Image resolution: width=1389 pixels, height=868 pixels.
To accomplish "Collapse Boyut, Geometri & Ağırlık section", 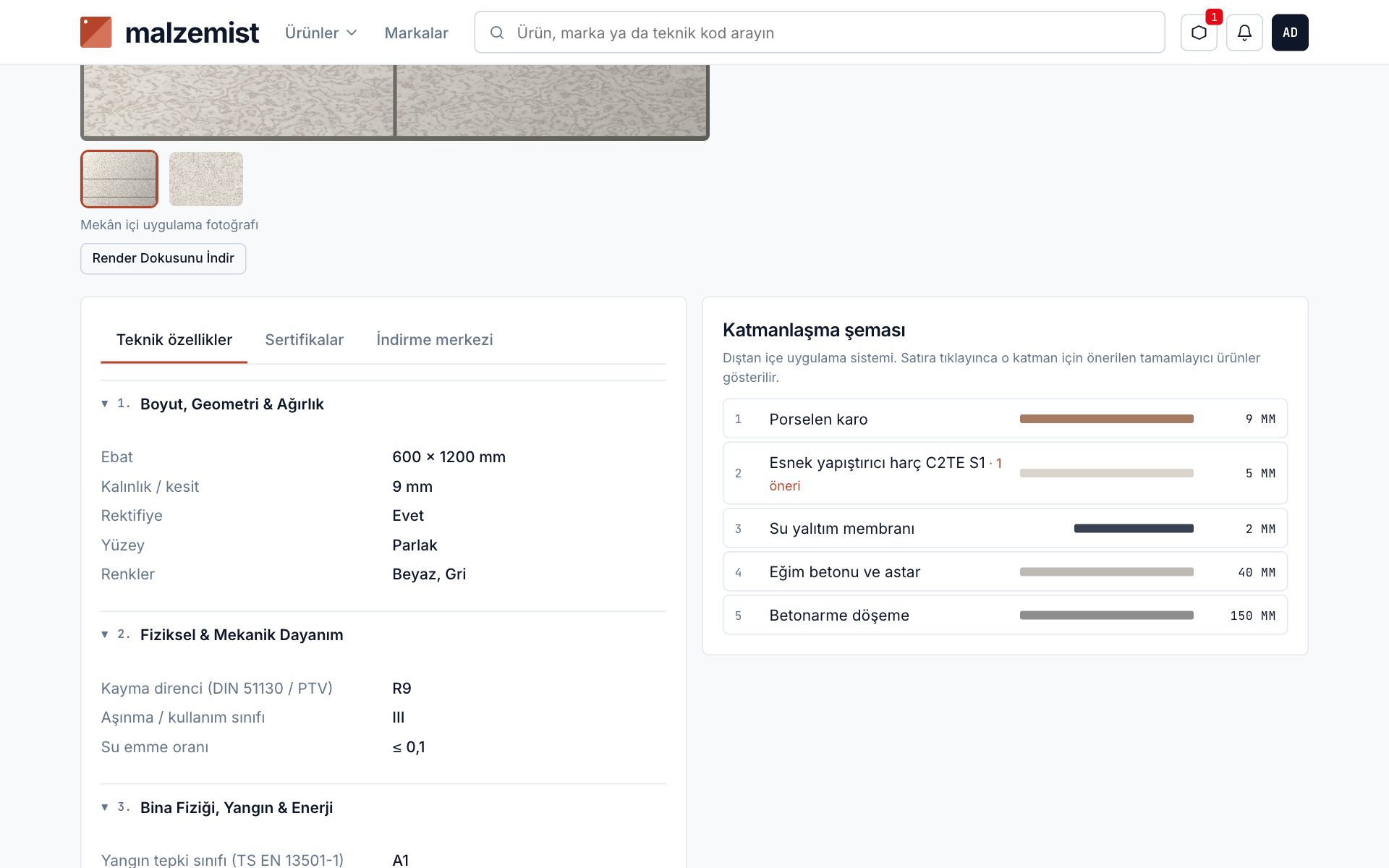I will point(383,404).
